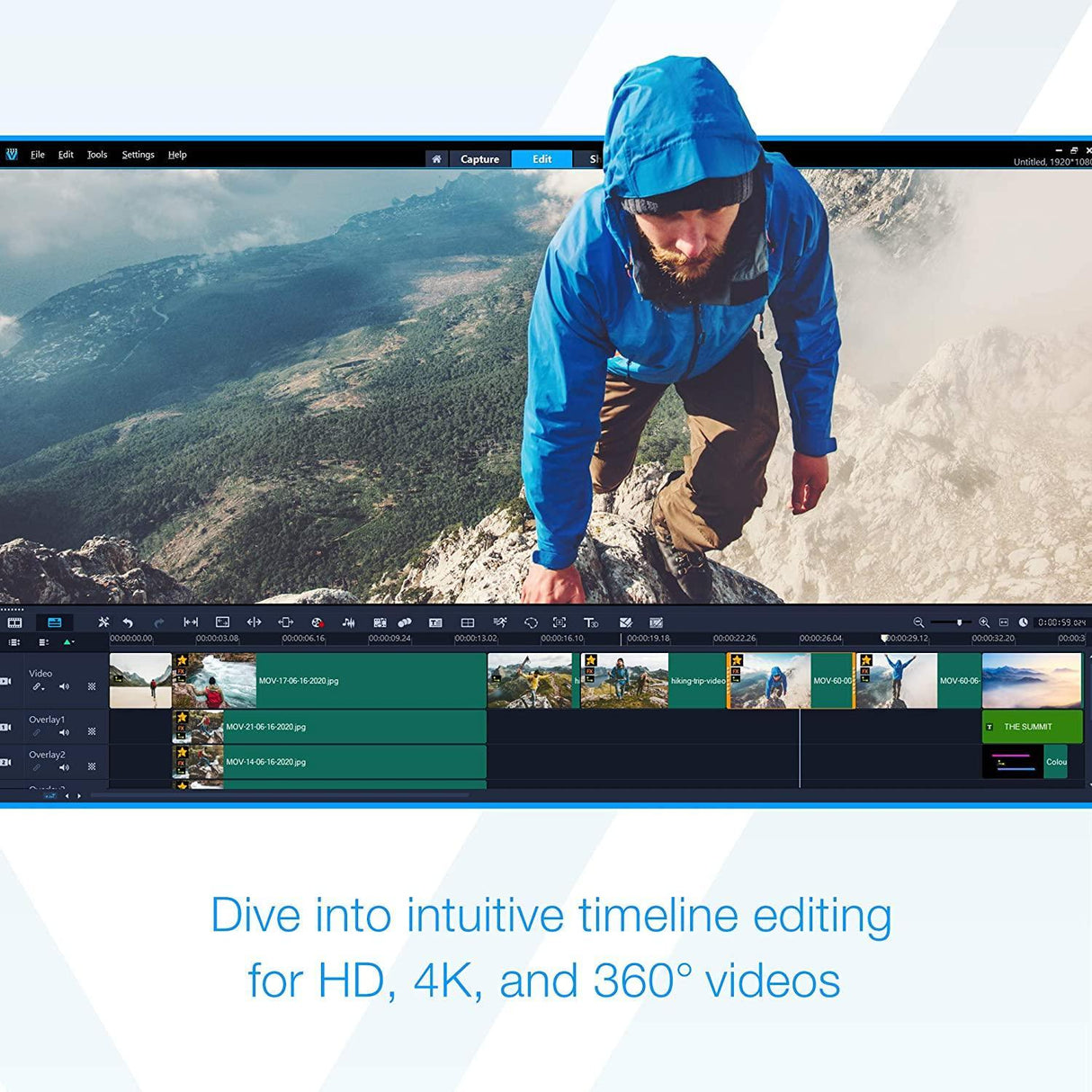Click the Redo icon in the timeline toolbar

click(x=159, y=622)
